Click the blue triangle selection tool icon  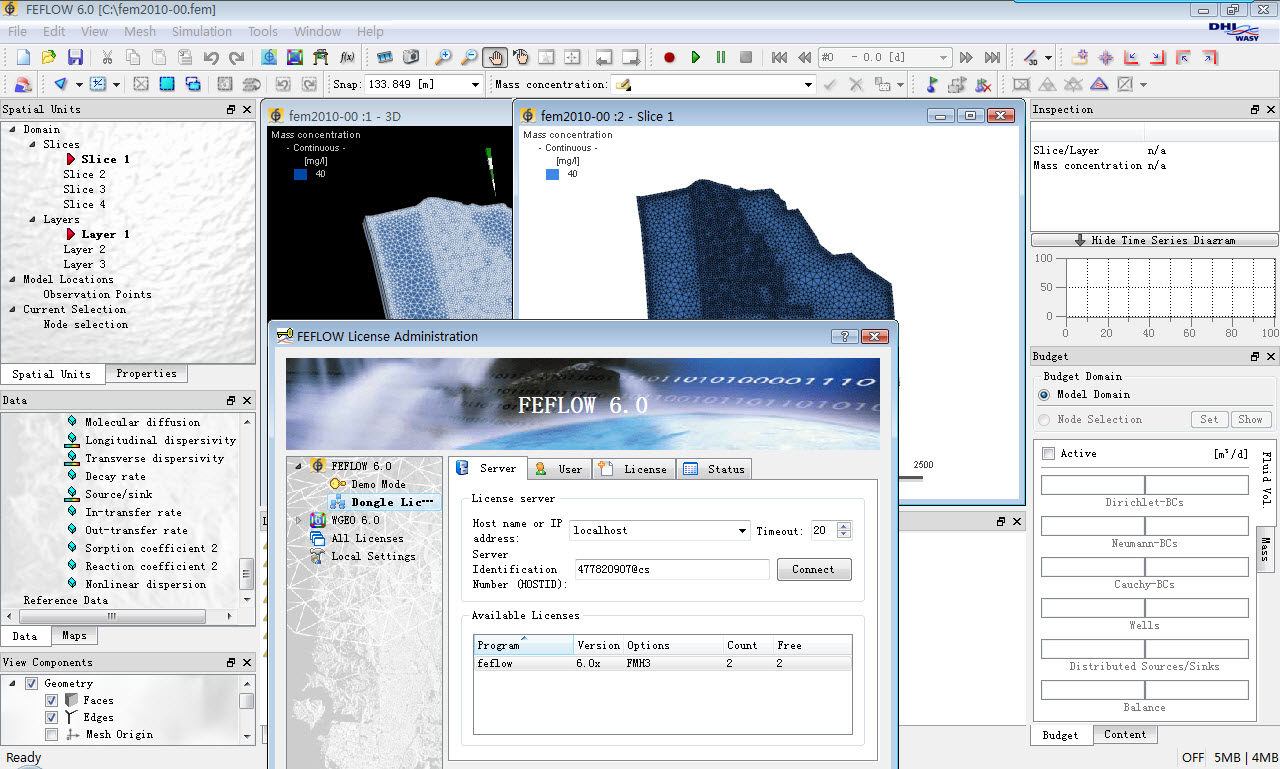click(61, 84)
